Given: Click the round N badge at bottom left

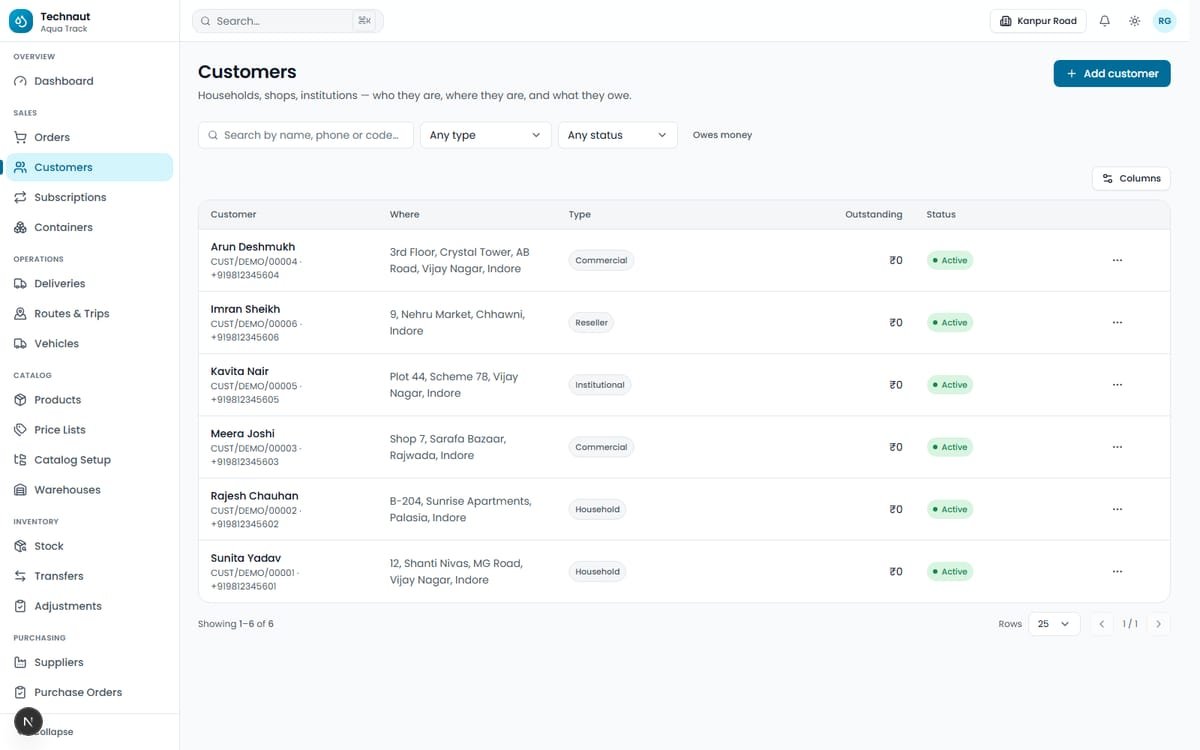Looking at the screenshot, I should 28,721.
